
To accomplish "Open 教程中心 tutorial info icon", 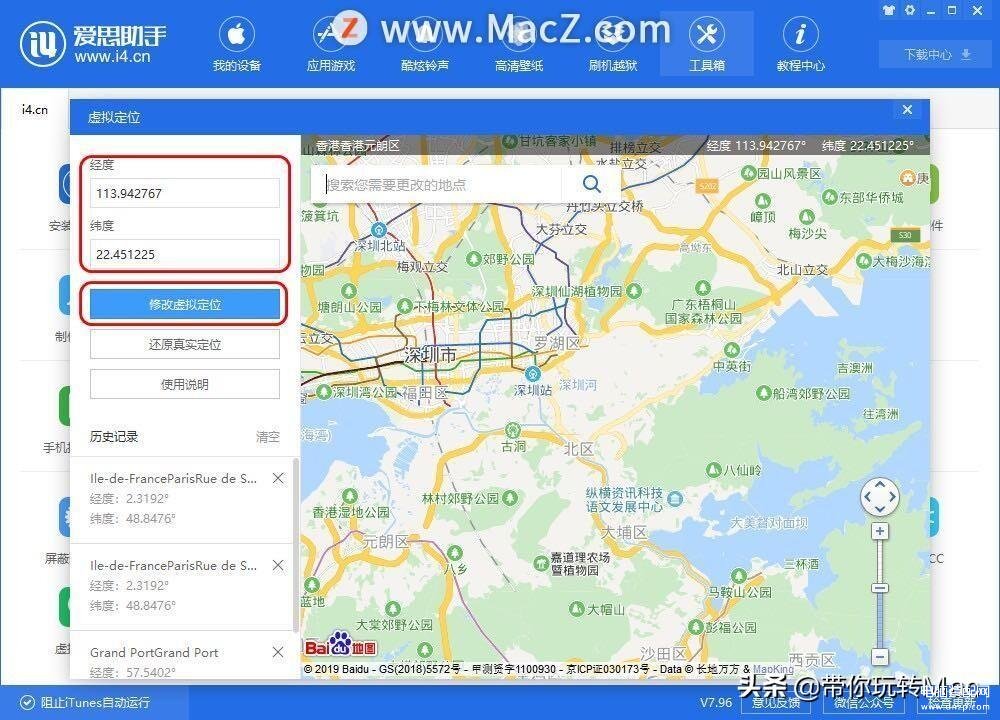I will 800,34.
